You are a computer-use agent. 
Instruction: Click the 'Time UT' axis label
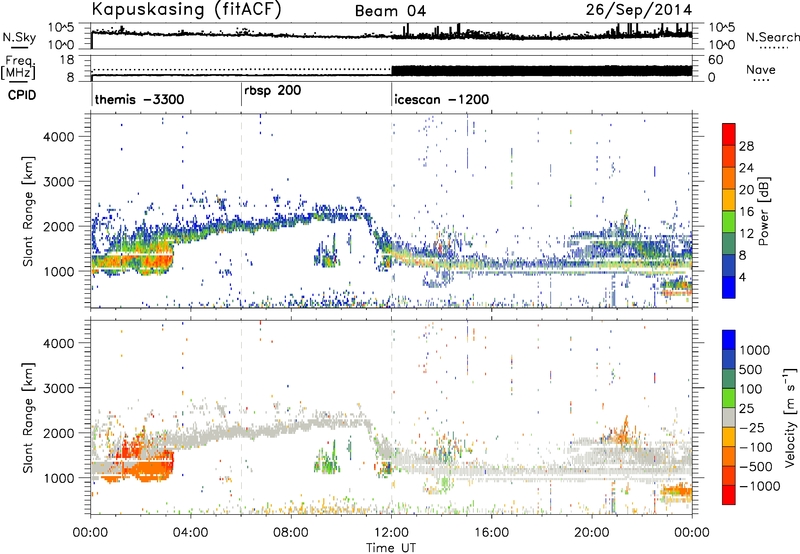coord(391,548)
